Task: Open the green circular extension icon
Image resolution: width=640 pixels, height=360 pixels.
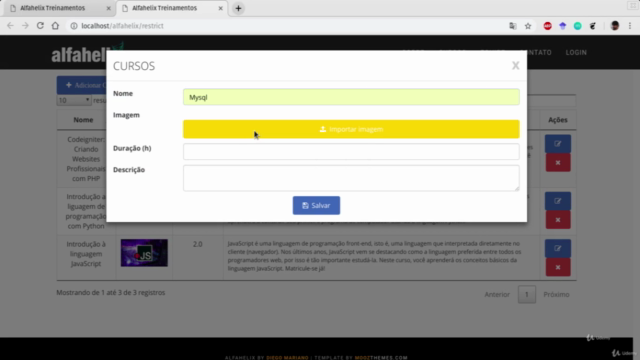Action: coord(578,26)
